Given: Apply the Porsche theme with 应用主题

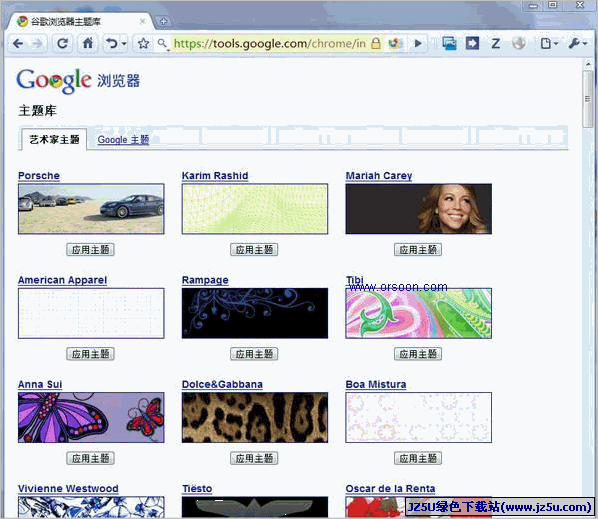Looking at the screenshot, I should pyautogui.click(x=90, y=250).
